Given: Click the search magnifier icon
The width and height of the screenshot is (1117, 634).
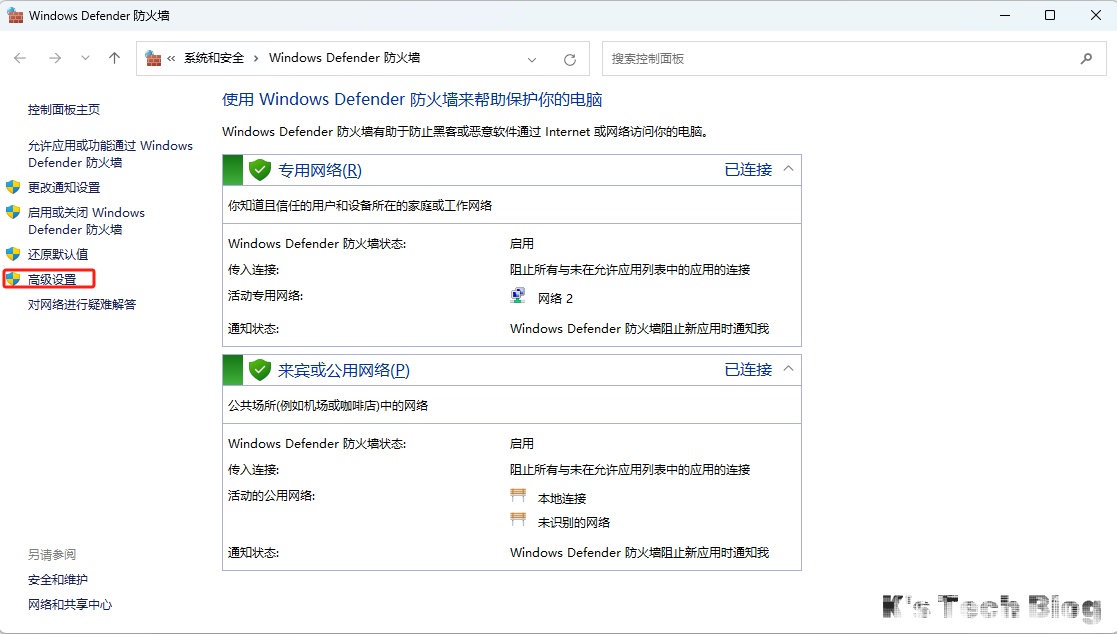Looking at the screenshot, I should [1086, 59].
